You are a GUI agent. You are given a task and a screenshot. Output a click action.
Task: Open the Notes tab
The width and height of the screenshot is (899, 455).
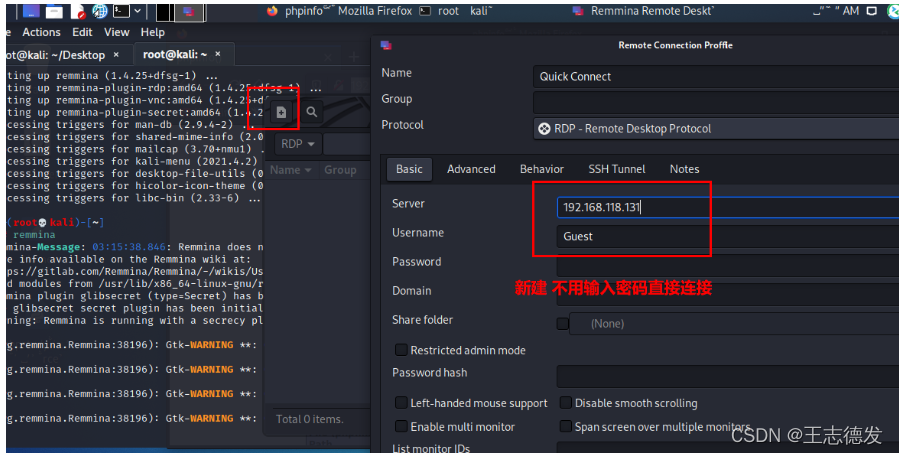coord(685,169)
